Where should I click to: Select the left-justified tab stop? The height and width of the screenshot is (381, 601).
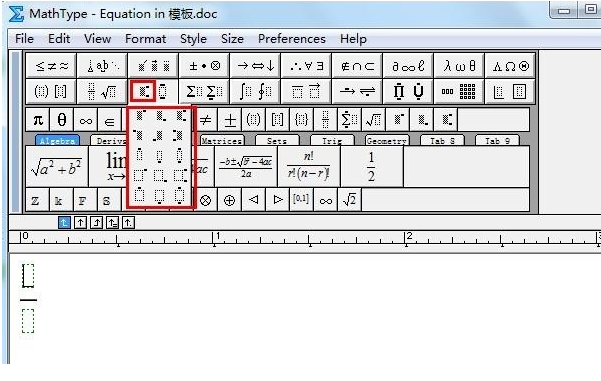point(64,222)
